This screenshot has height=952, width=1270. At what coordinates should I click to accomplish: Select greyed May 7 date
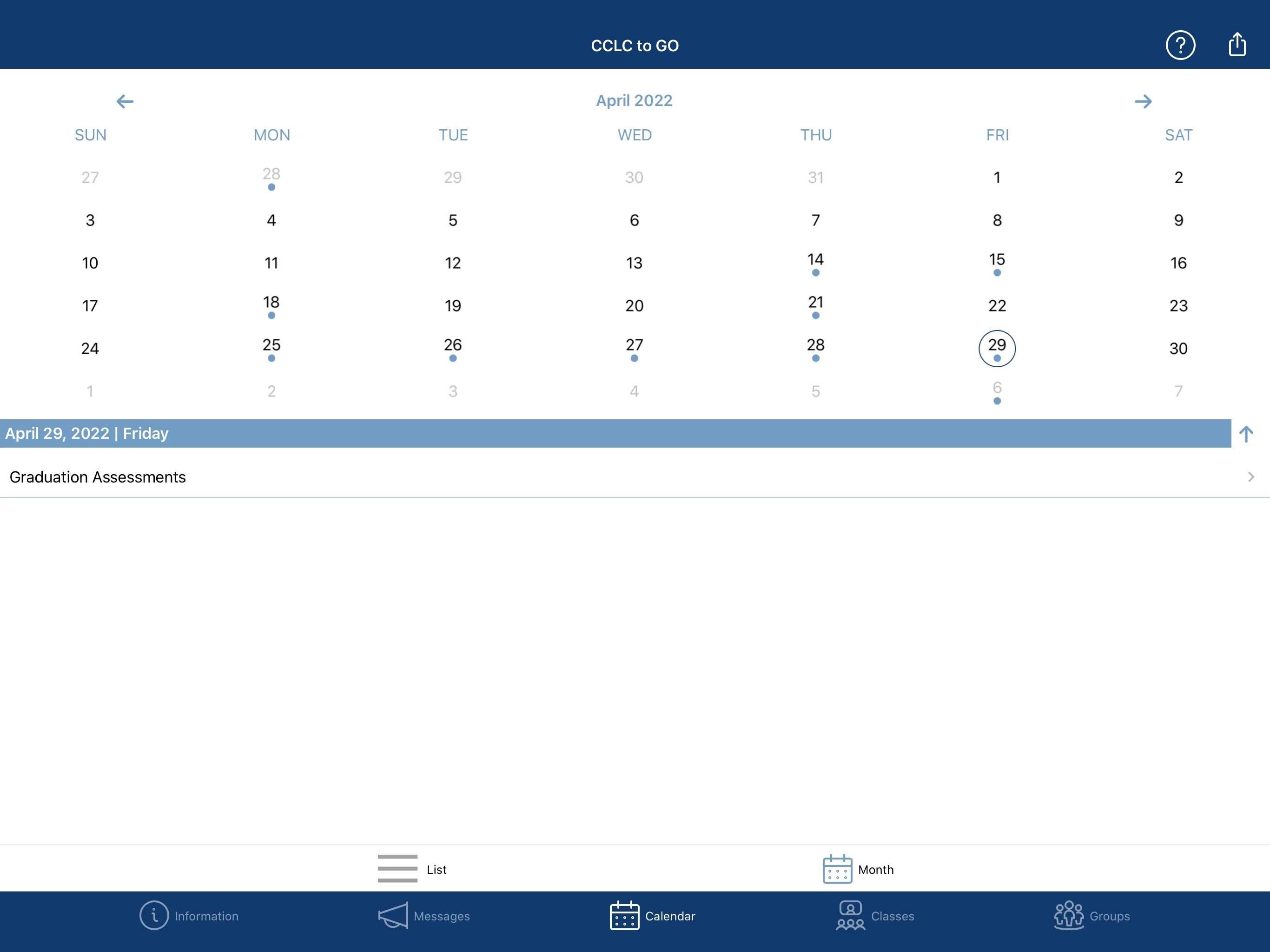coord(1178,391)
